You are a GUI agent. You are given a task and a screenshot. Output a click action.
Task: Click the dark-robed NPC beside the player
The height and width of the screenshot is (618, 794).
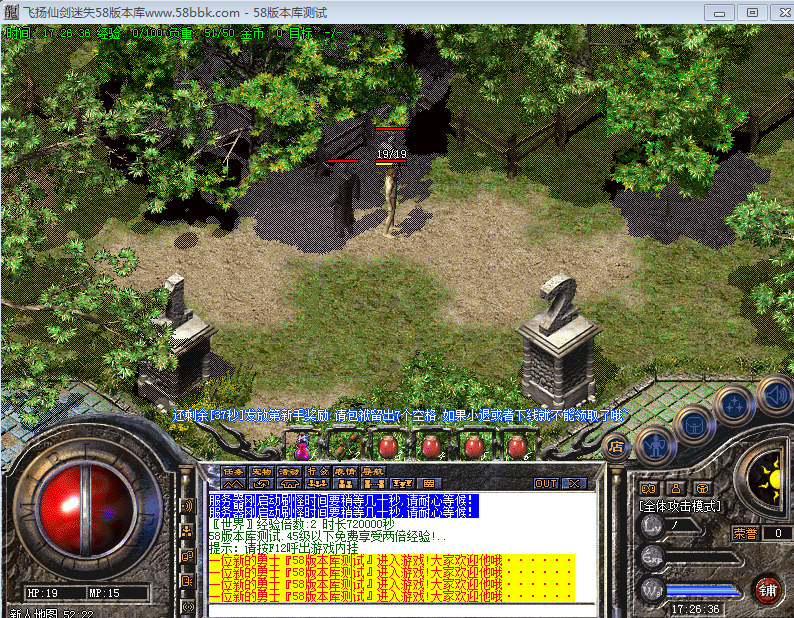[344, 200]
